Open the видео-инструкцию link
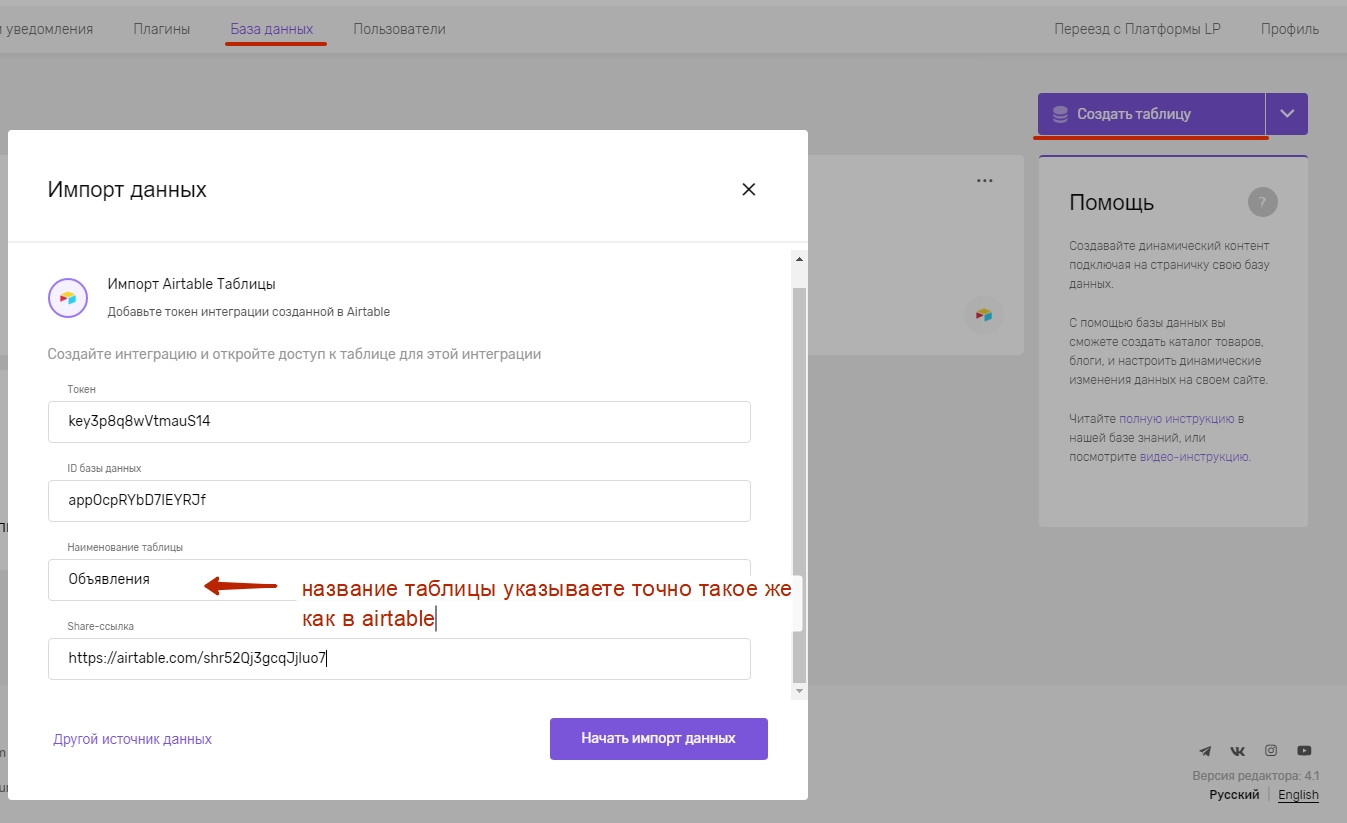The image size is (1347, 823). [x=1194, y=457]
